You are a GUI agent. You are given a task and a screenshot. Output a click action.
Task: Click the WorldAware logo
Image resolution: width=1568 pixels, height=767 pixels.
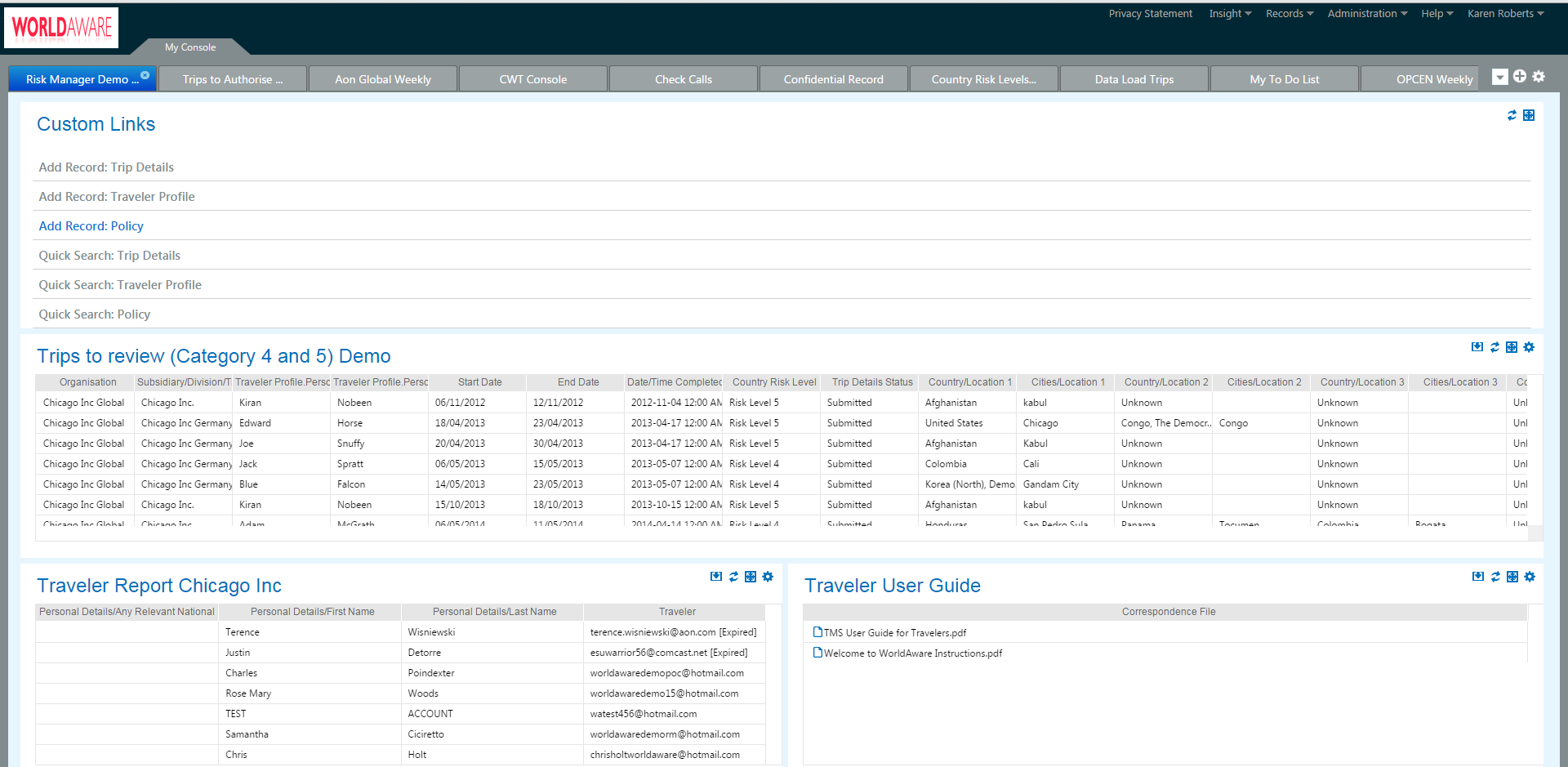[x=61, y=28]
